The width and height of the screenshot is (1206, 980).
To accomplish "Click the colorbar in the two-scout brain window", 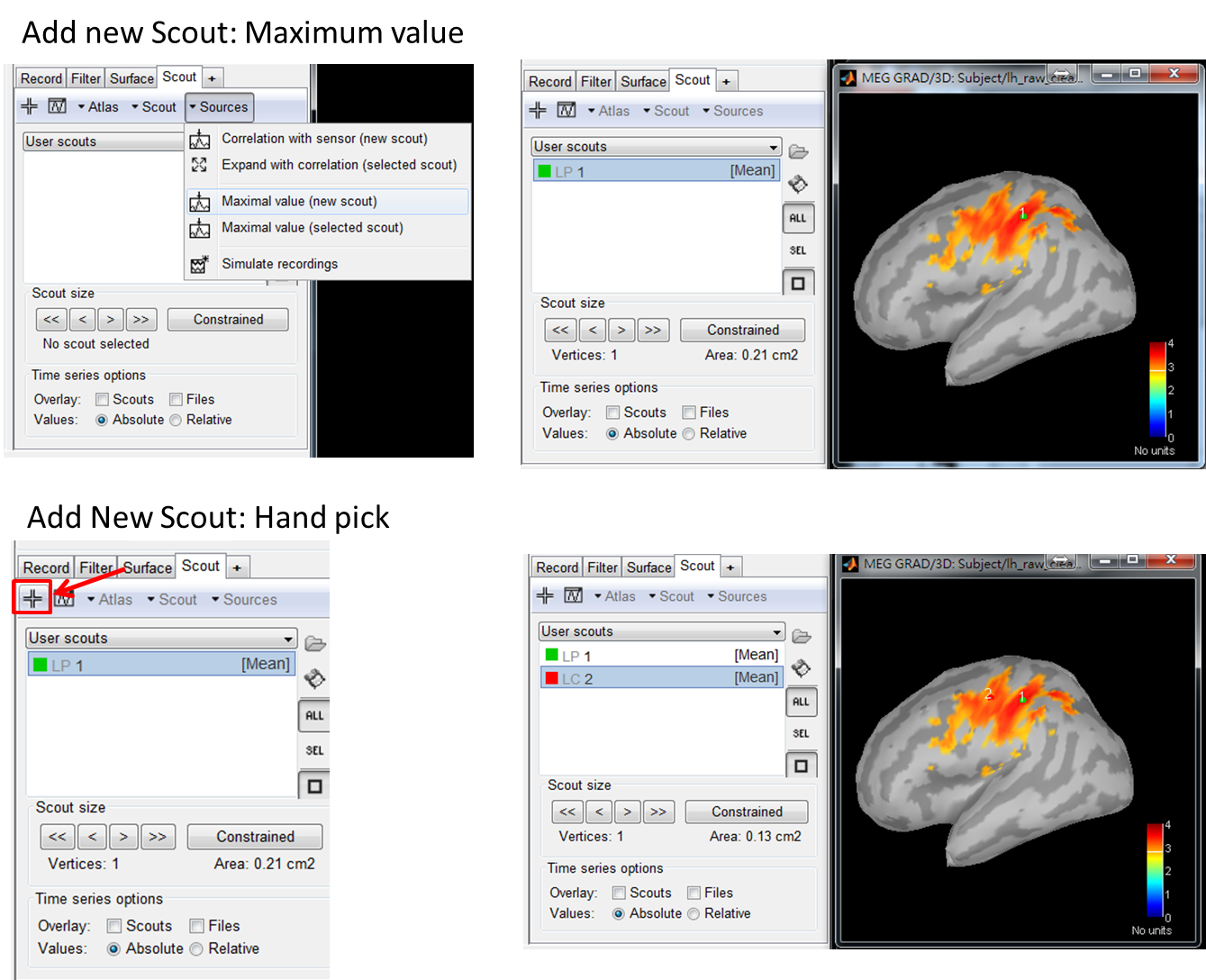I will click(x=1156, y=869).
